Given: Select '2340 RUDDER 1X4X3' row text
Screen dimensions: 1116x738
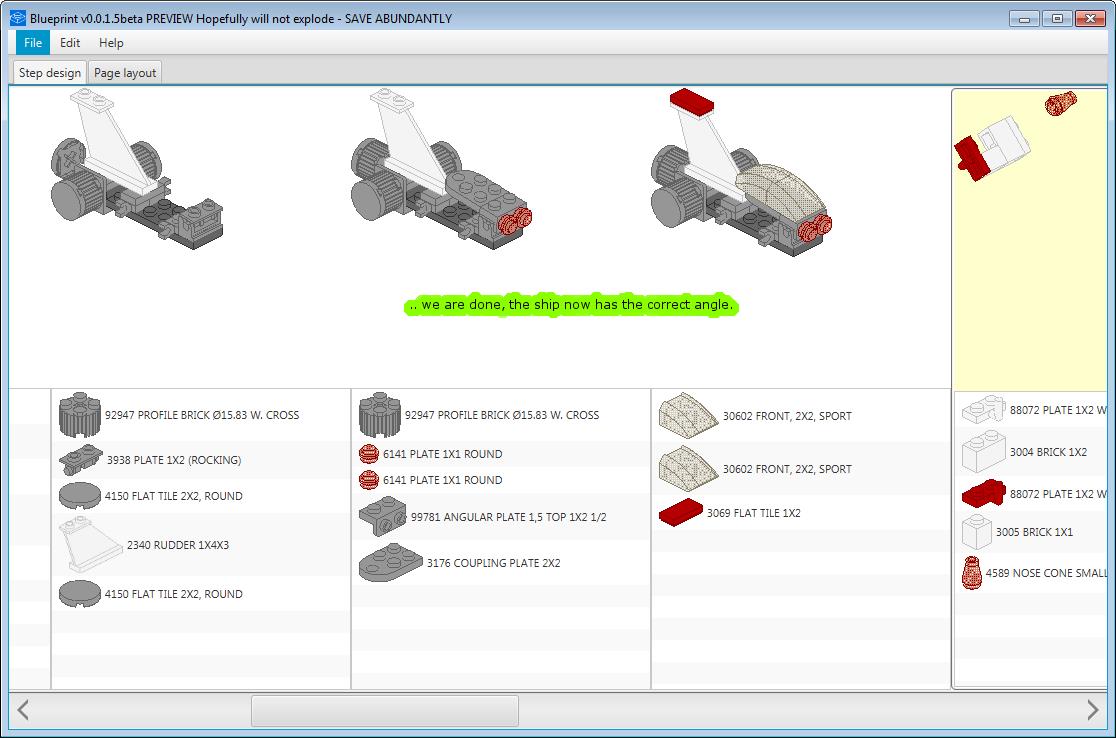Looking at the screenshot, I should click(178, 545).
